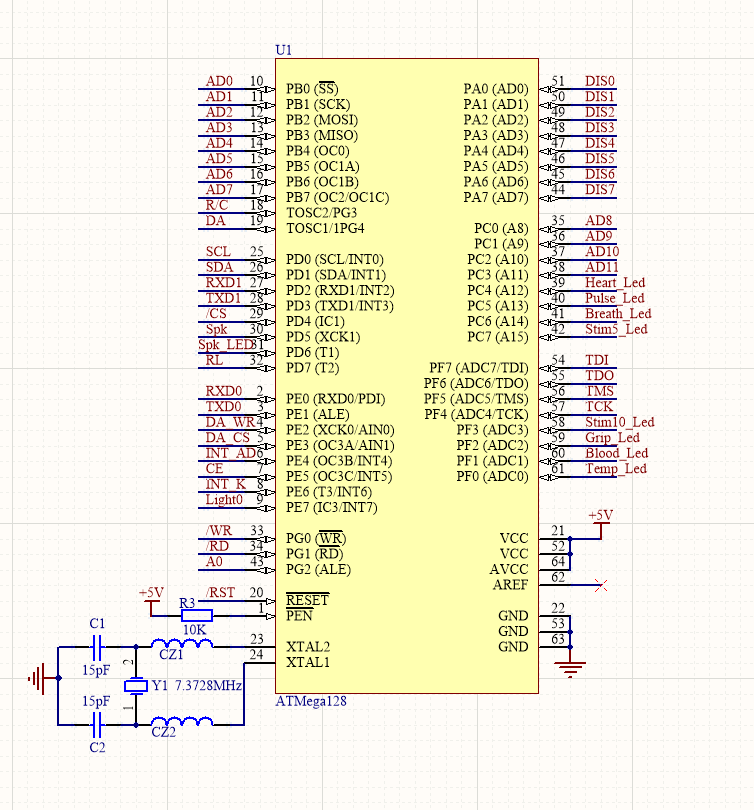Select inductor CZ1 symbol
This screenshot has width=754, height=810.
point(182,644)
